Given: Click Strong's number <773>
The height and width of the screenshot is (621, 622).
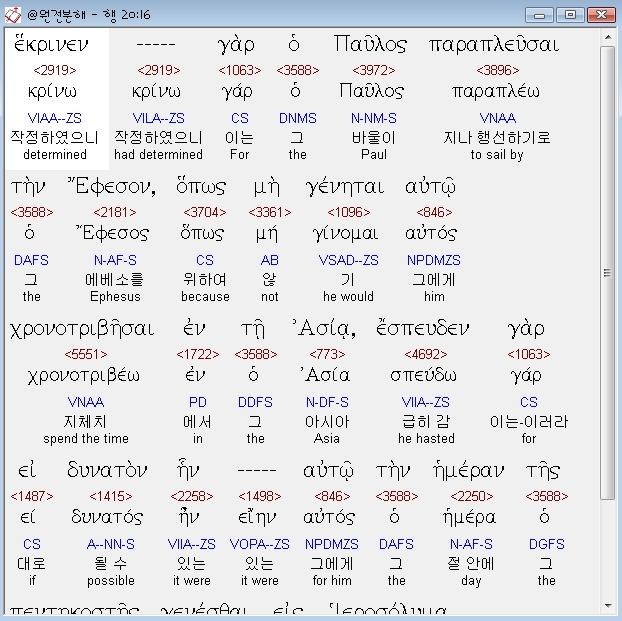Looking at the screenshot, I should [x=327, y=354].
